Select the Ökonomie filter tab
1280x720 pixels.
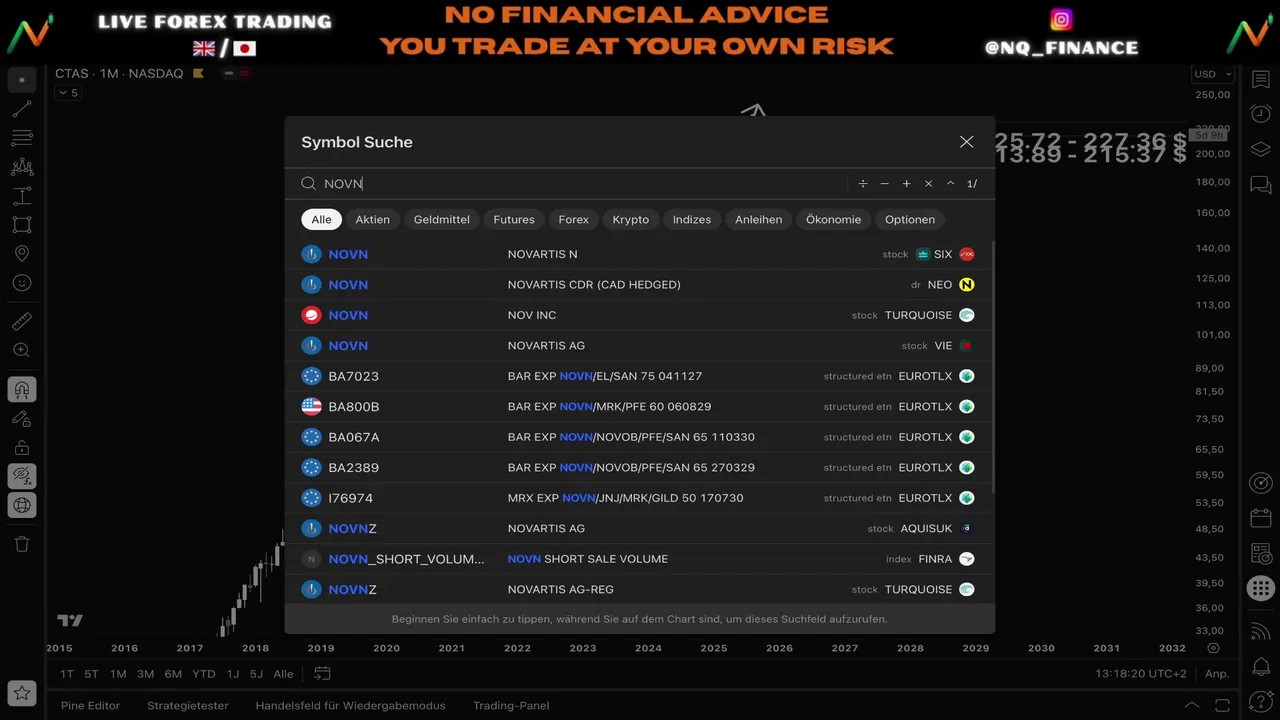(x=834, y=219)
